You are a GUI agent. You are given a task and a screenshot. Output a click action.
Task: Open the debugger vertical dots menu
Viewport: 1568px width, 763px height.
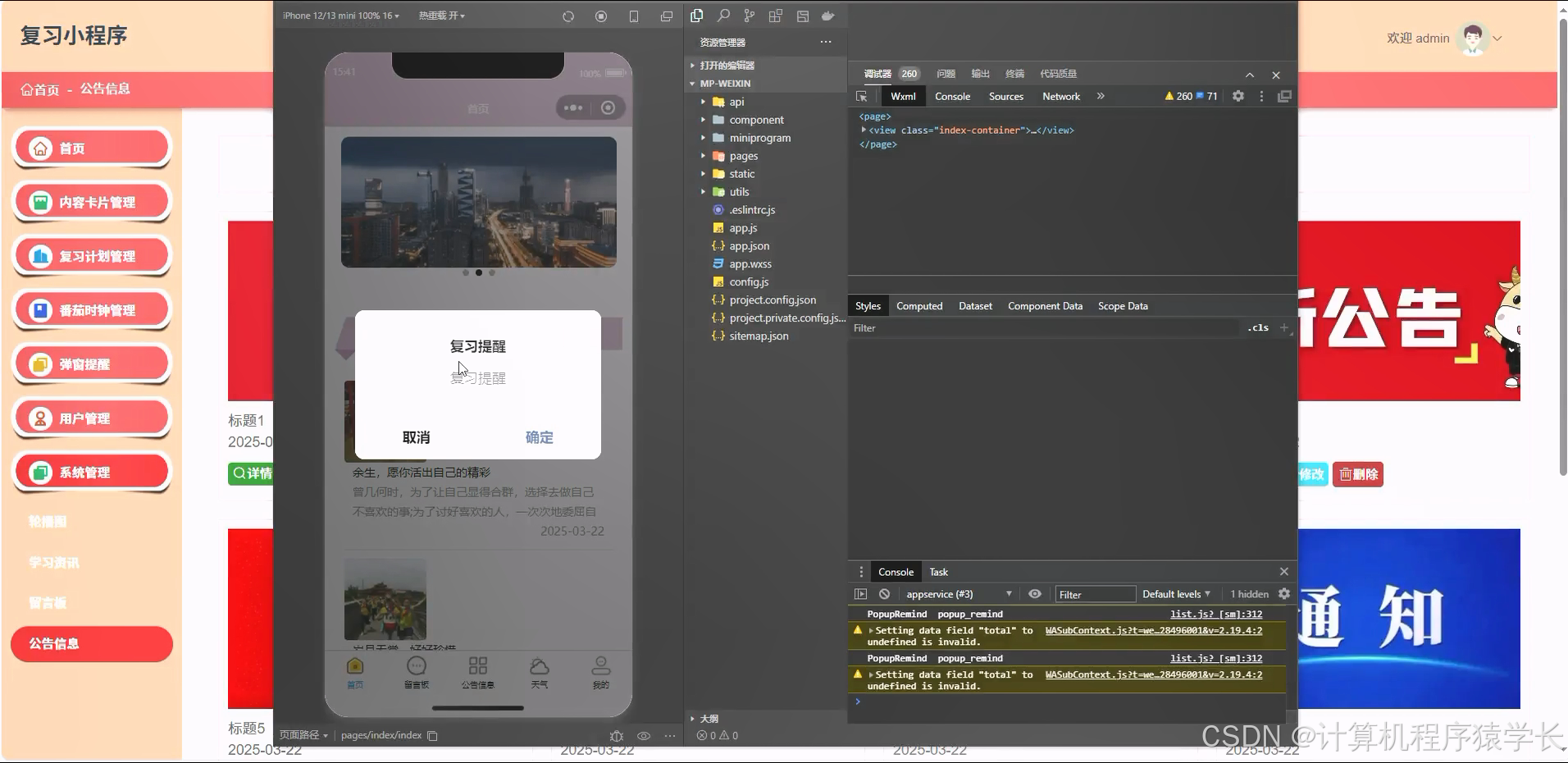[1261, 96]
